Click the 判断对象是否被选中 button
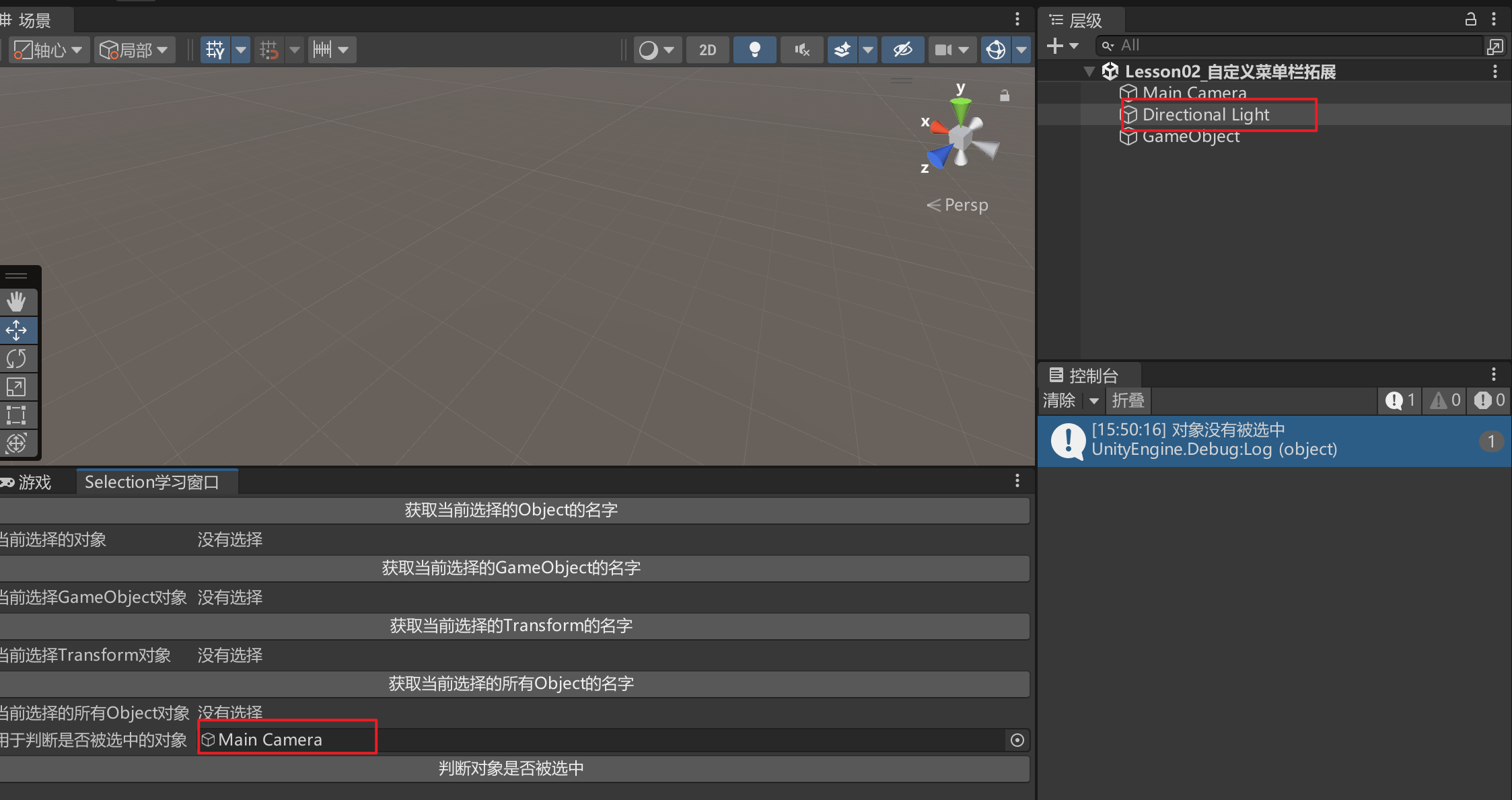Viewport: 1512px width, 800px height. [511, 768]
